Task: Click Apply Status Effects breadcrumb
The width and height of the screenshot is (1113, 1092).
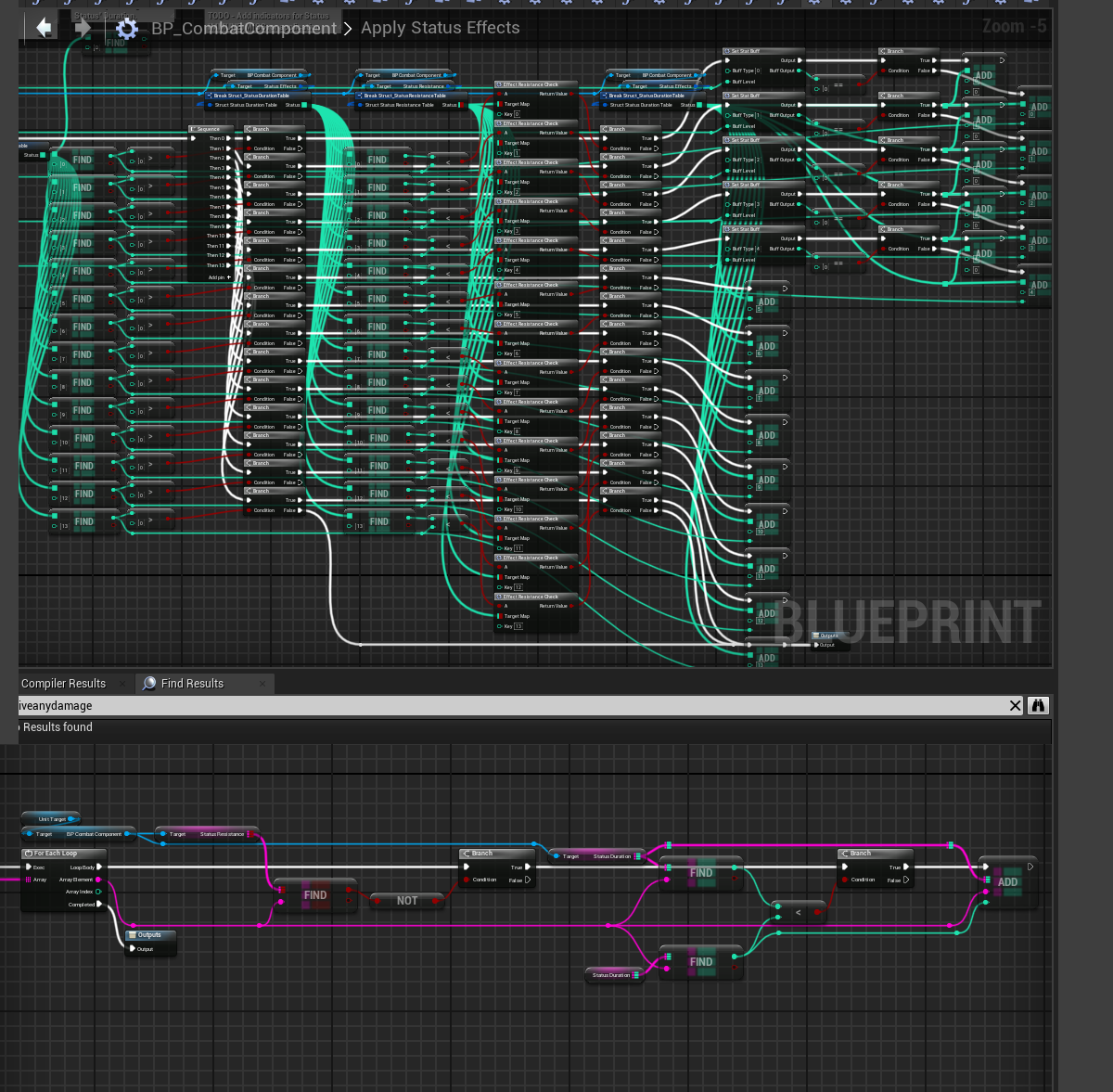Action: 440,29
